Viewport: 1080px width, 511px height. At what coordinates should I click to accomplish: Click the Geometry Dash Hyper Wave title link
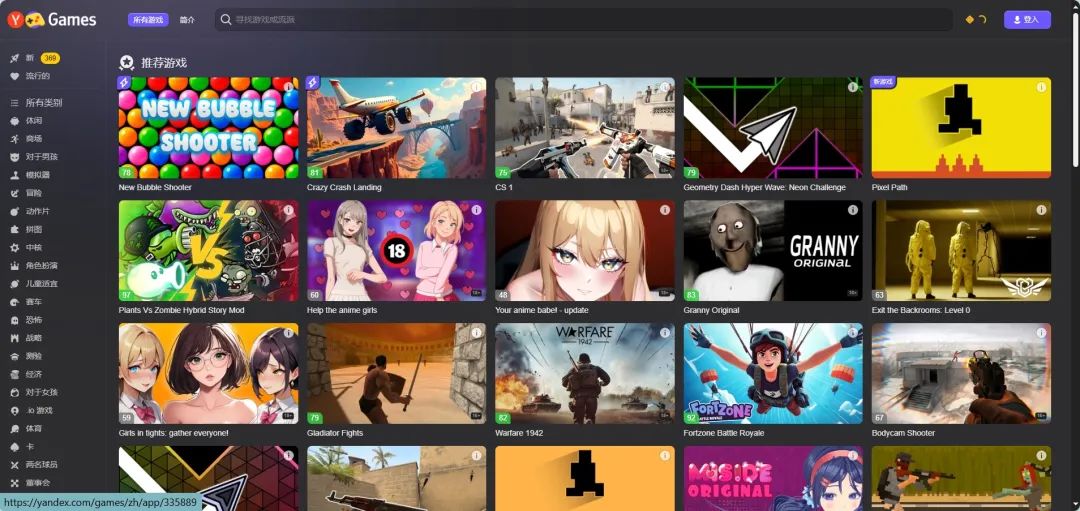765,187
